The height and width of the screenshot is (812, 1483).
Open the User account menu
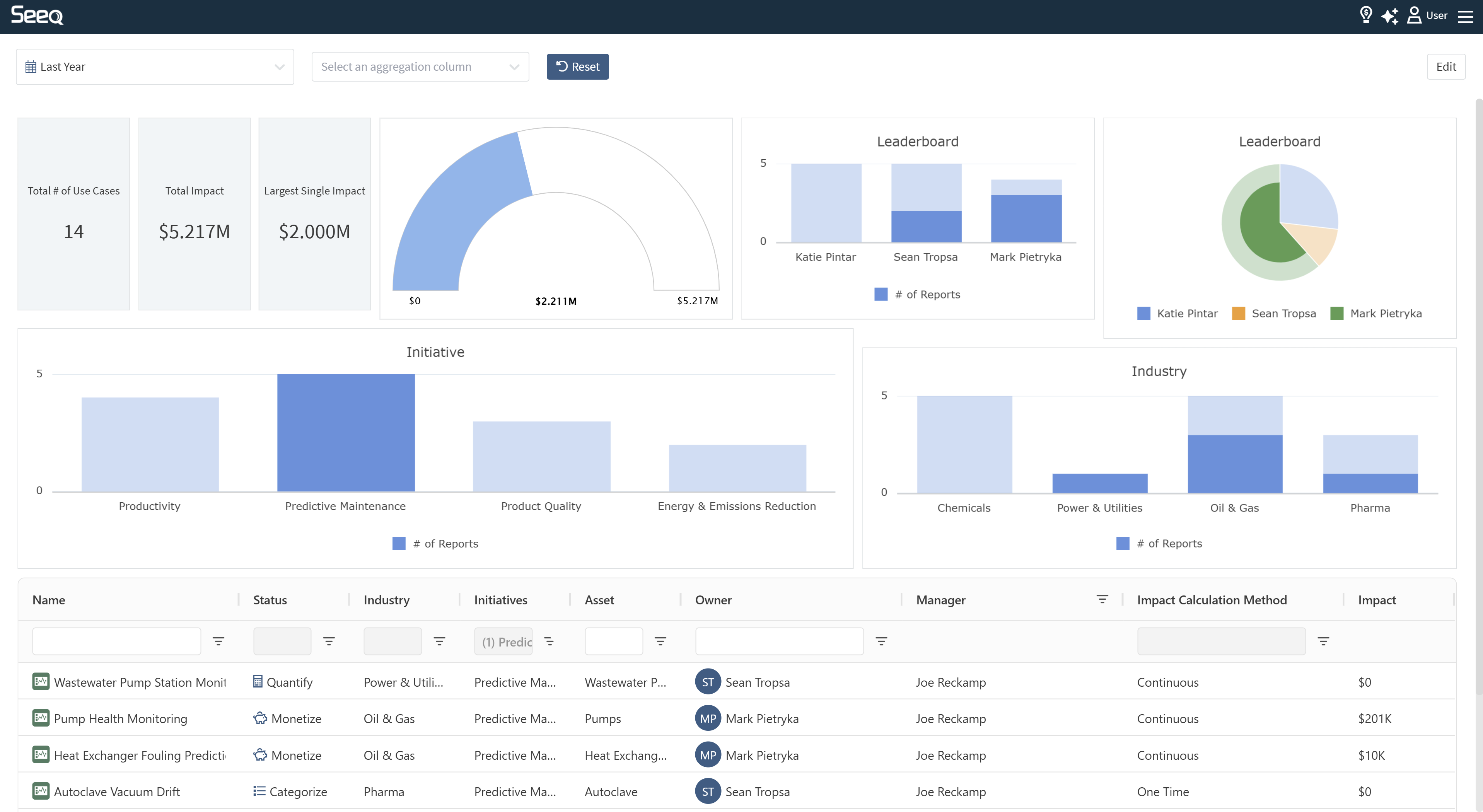(x=1427, y=15)
